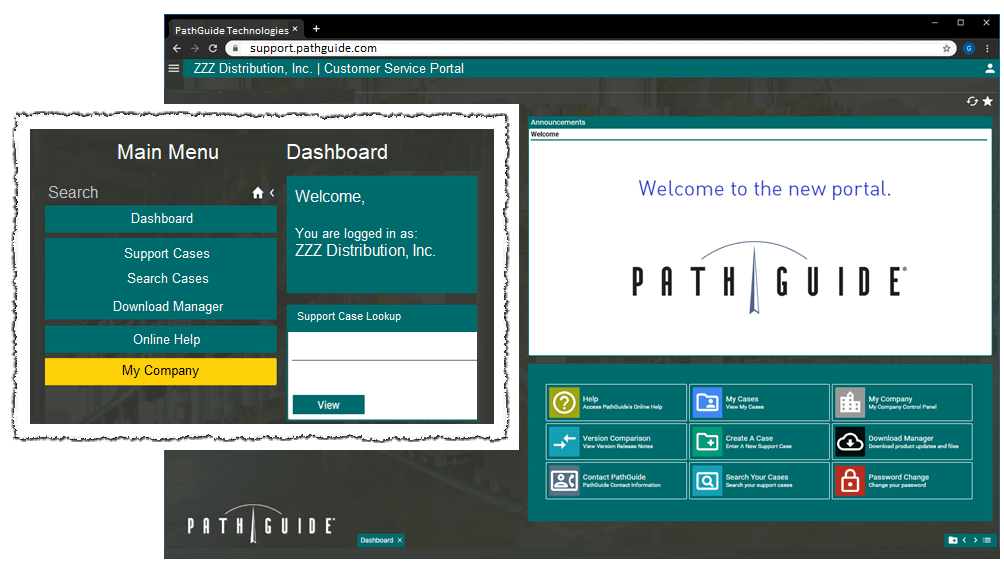Select the highlighted My Company menu item

[161, 371]
